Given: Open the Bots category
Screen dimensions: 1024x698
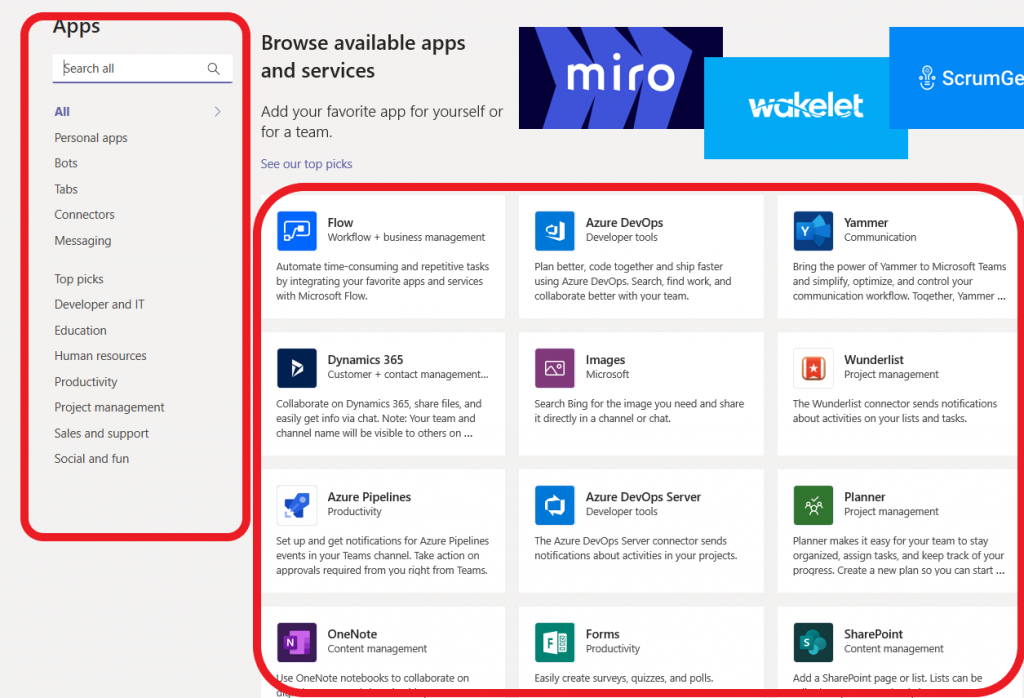Looking at the screenshot, I should point(66,163).
